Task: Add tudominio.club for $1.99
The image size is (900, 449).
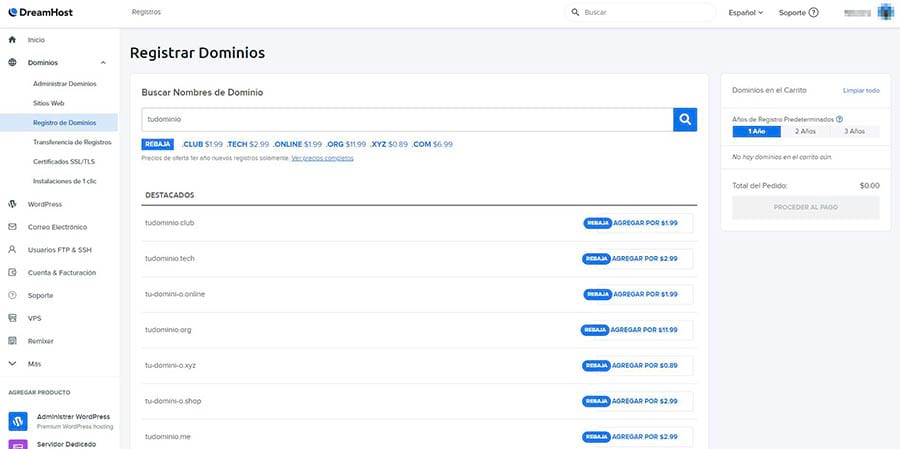Action: pyautogui.click(x=636, y=223)
